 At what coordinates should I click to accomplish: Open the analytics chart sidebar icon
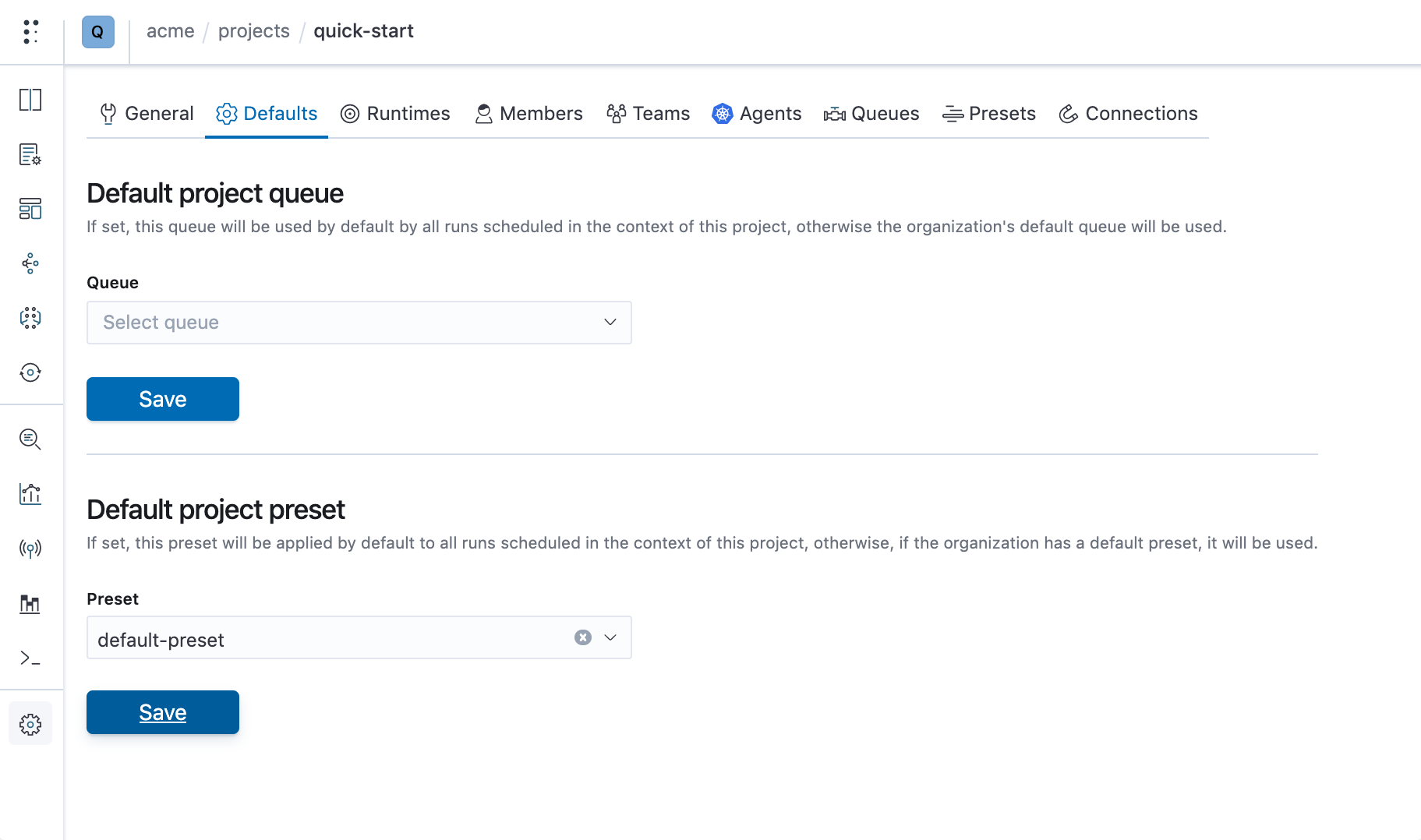click(x=30, y=494)
